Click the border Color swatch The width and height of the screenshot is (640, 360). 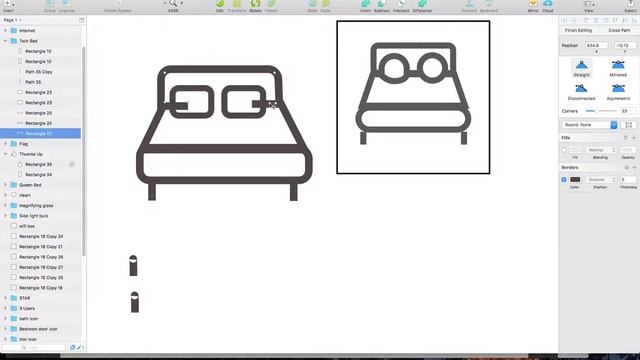point(575,180)
